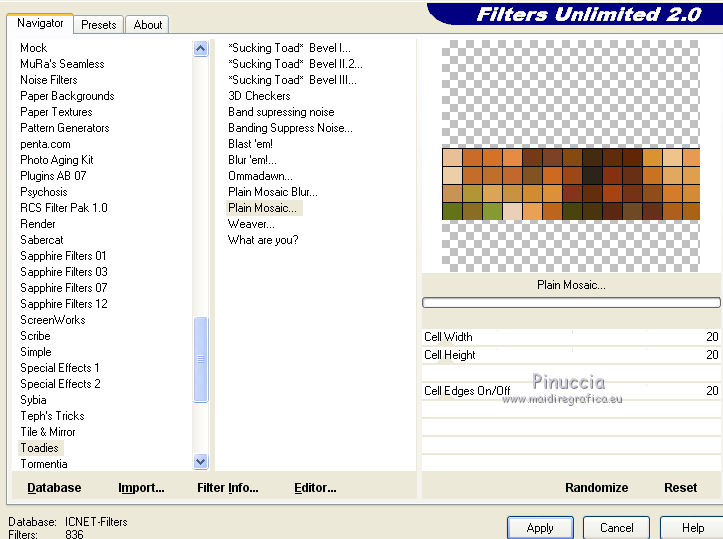Click the category list scroll down arrow
The width and height of the screenshot is (723, 539).
click(201, 461)
